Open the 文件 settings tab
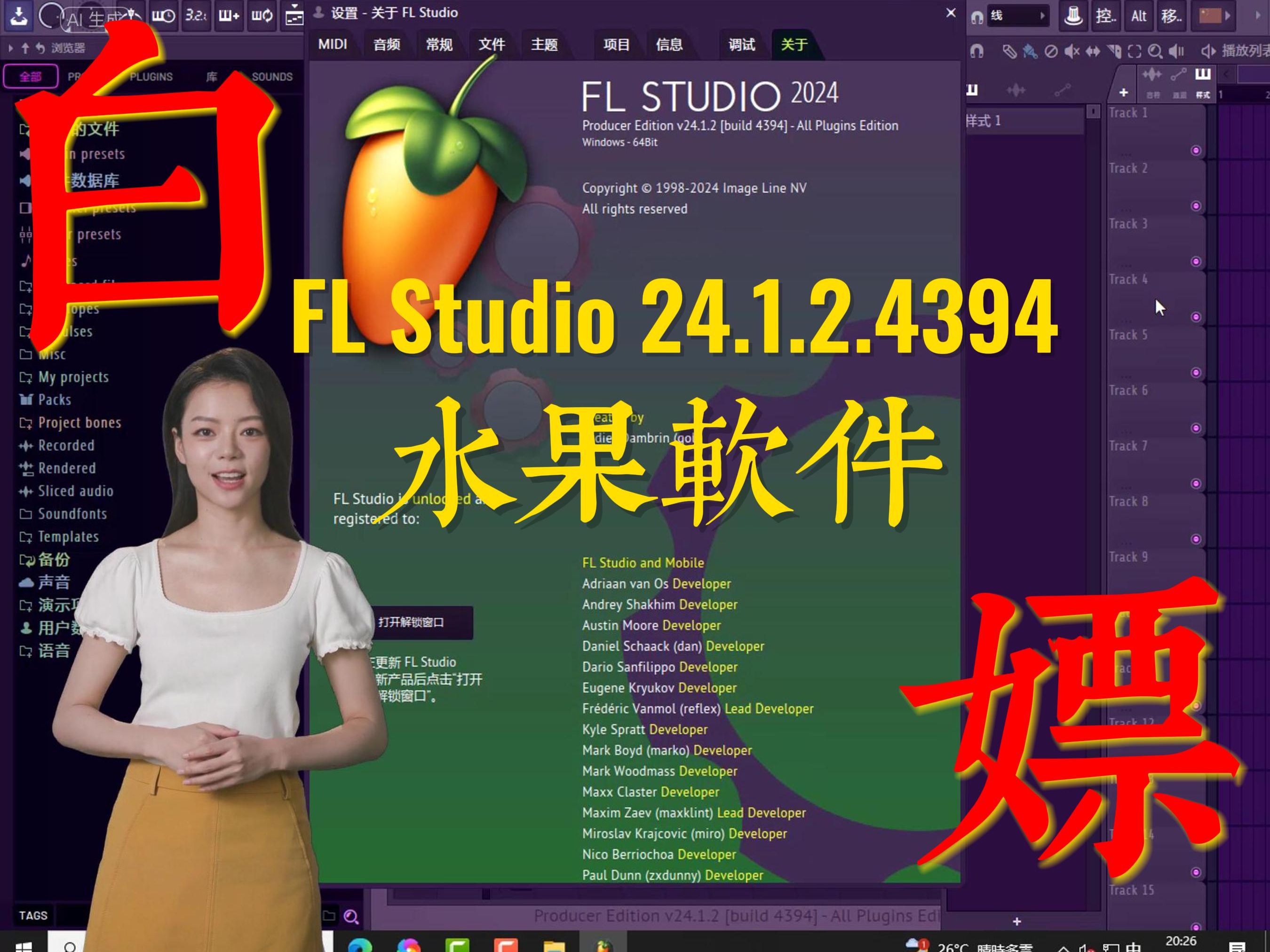 click(492, 44)
